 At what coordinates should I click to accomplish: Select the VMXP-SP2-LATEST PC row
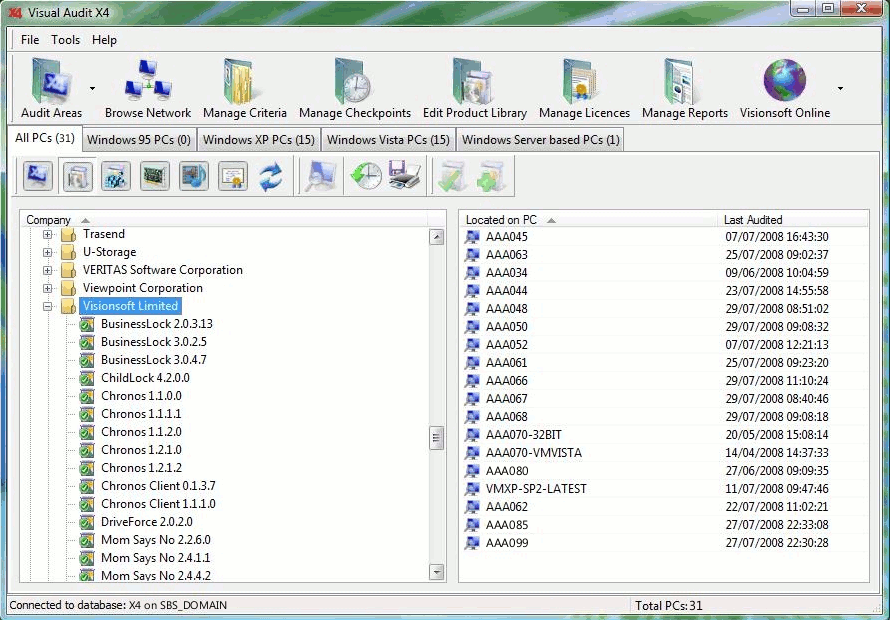pos(664,489)
